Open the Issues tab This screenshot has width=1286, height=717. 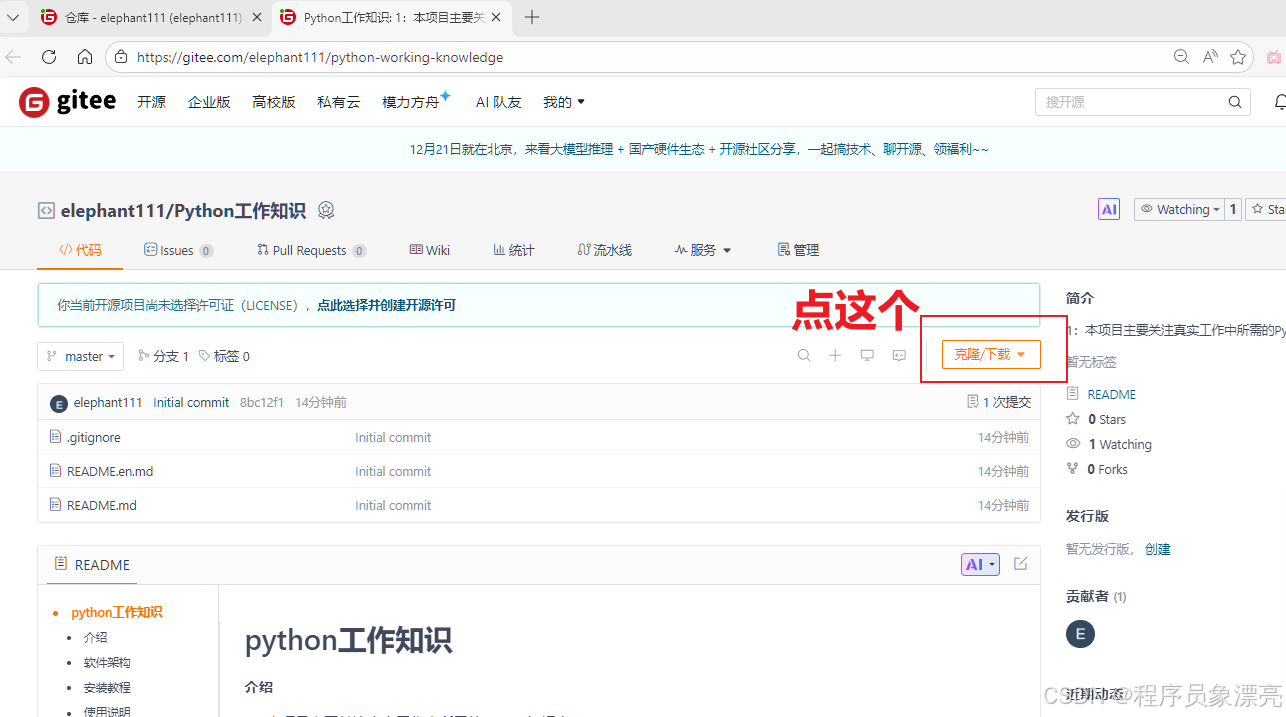coord(178,250)
